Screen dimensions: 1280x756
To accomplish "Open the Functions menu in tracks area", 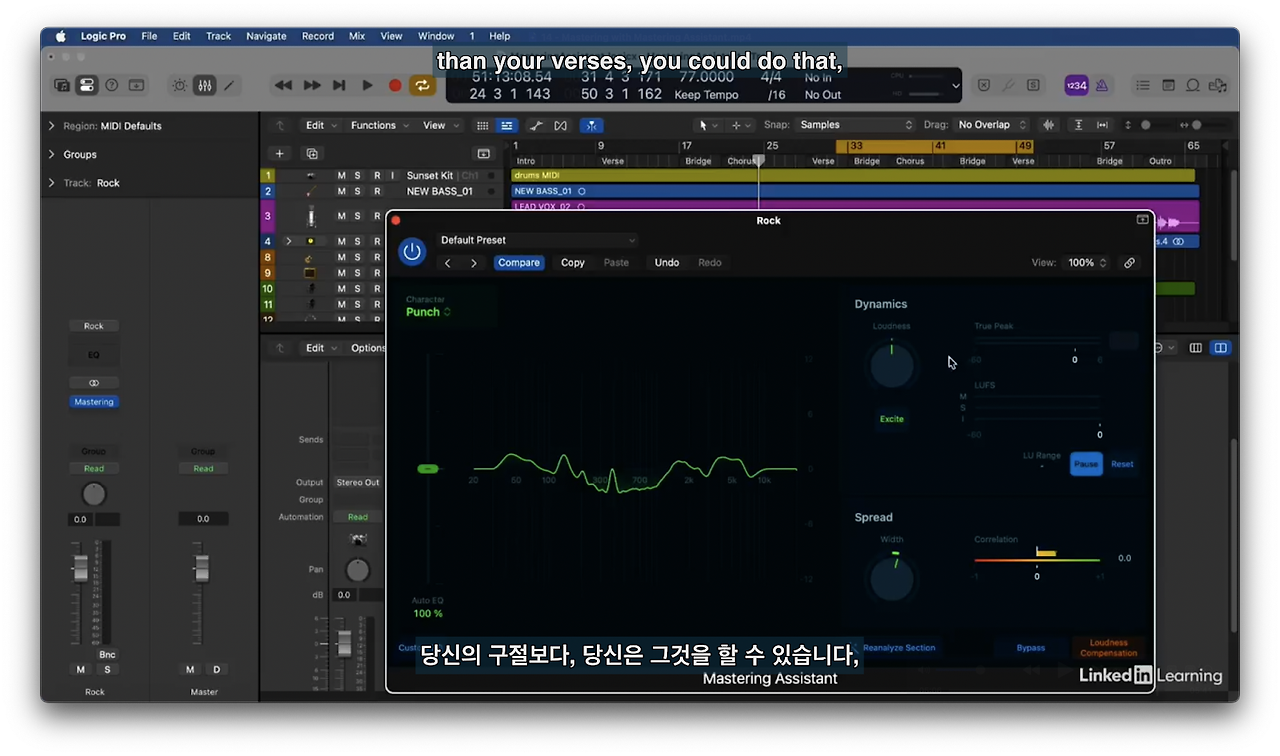I will point(379,125).
